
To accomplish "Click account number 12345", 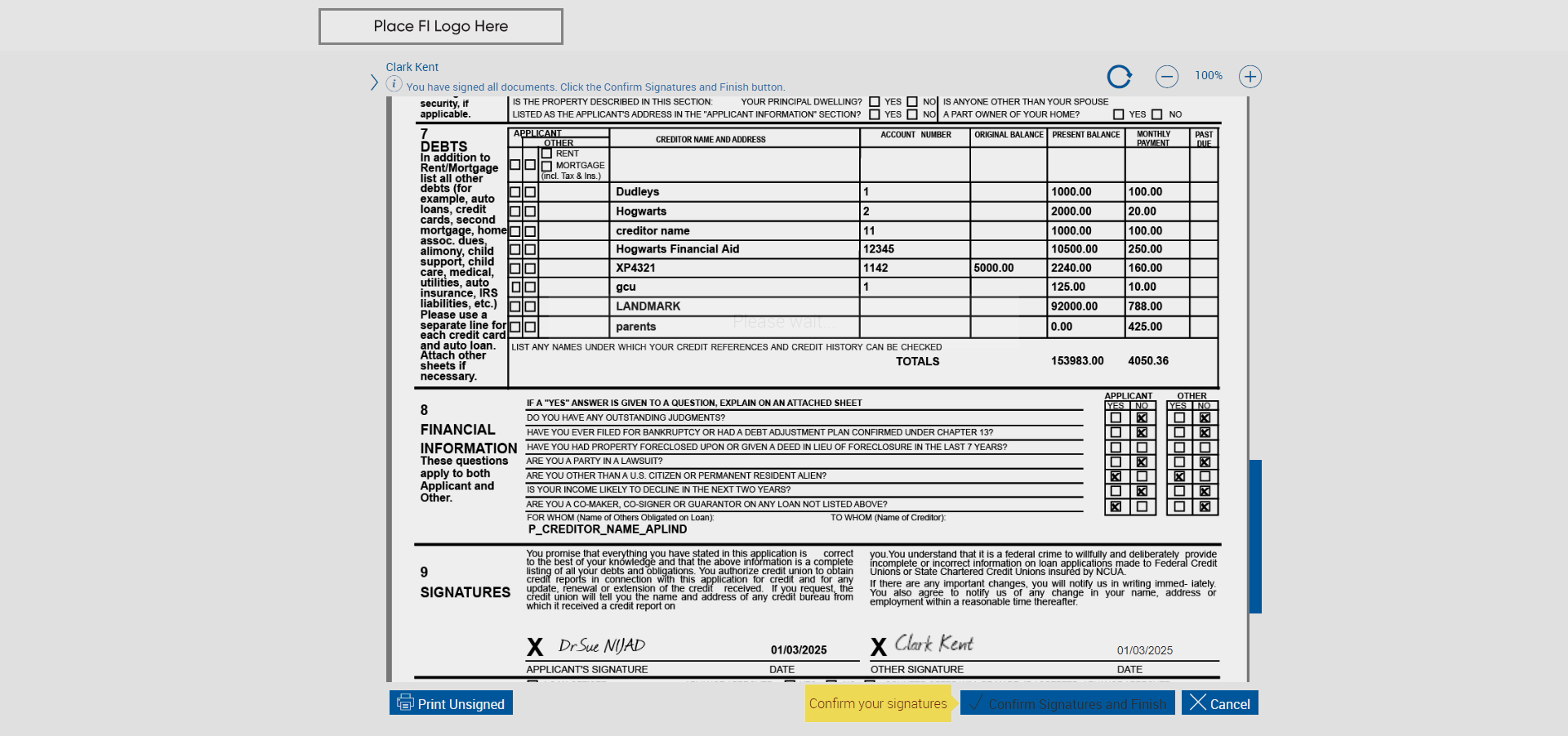I will point(879,249).
